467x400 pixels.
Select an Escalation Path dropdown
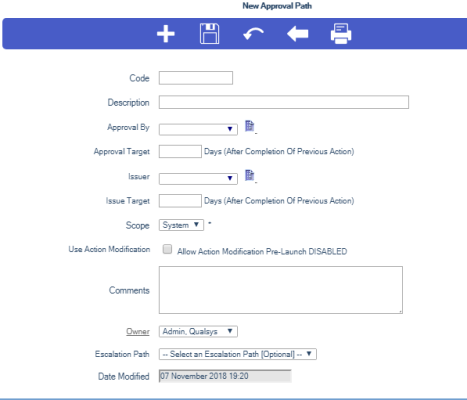coord(238,354)
